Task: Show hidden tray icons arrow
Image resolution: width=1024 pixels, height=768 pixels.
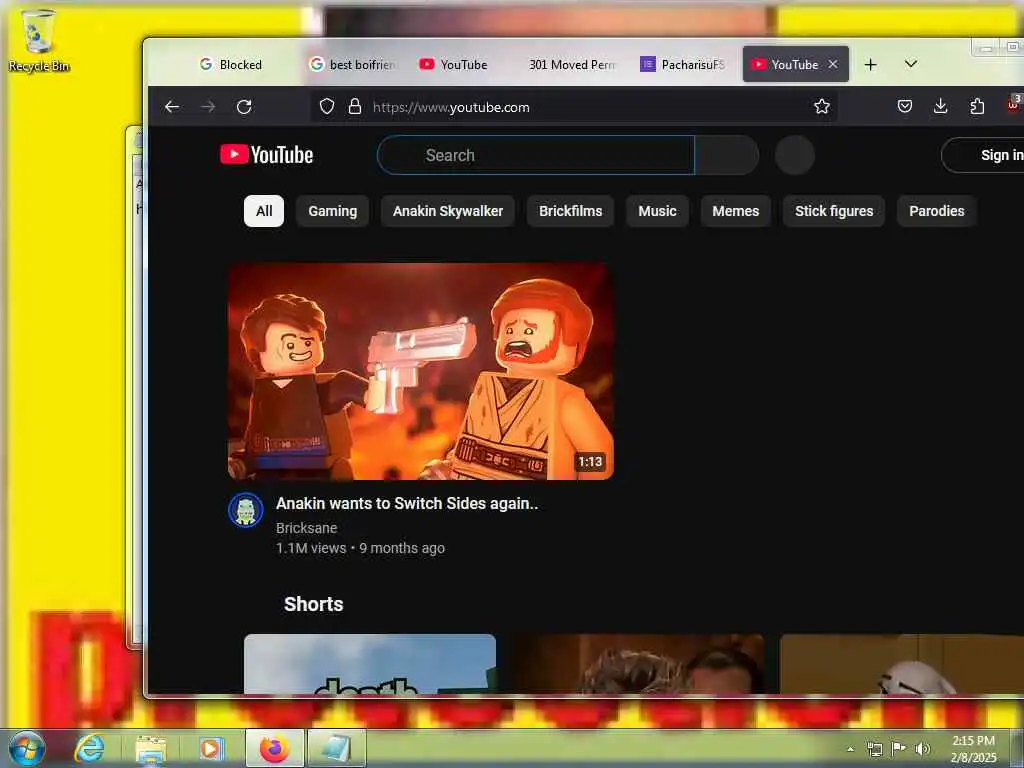Action: [x=850, y=749]
